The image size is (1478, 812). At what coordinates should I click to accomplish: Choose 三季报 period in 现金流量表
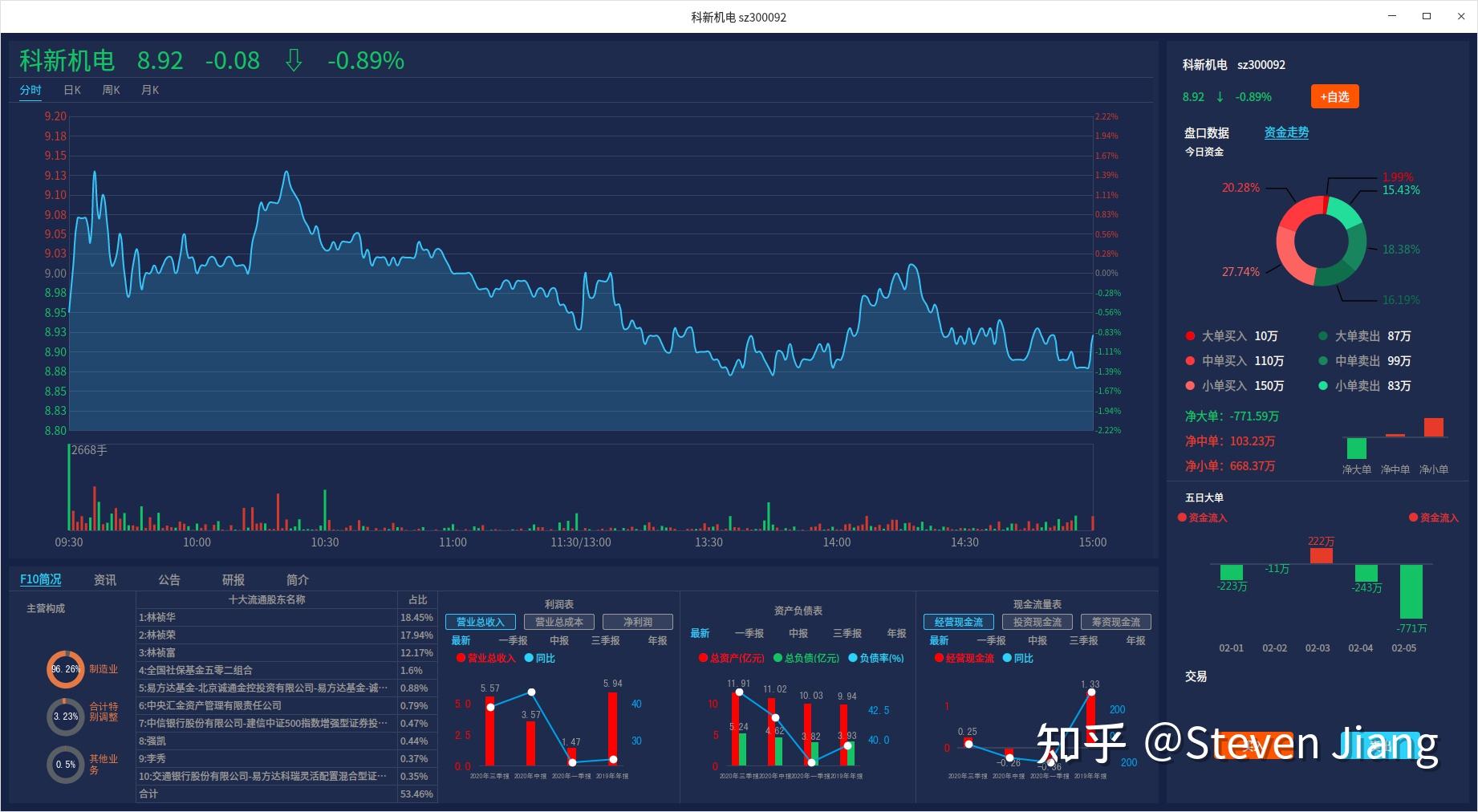point(1083,640)
